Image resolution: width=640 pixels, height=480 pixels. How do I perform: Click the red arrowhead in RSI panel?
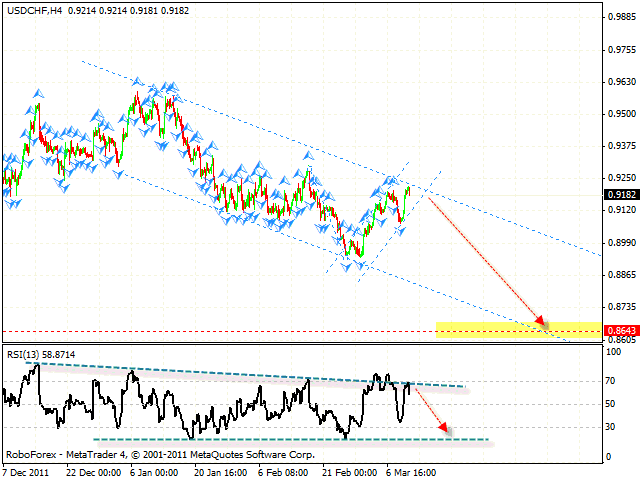(x=446, y=430)
